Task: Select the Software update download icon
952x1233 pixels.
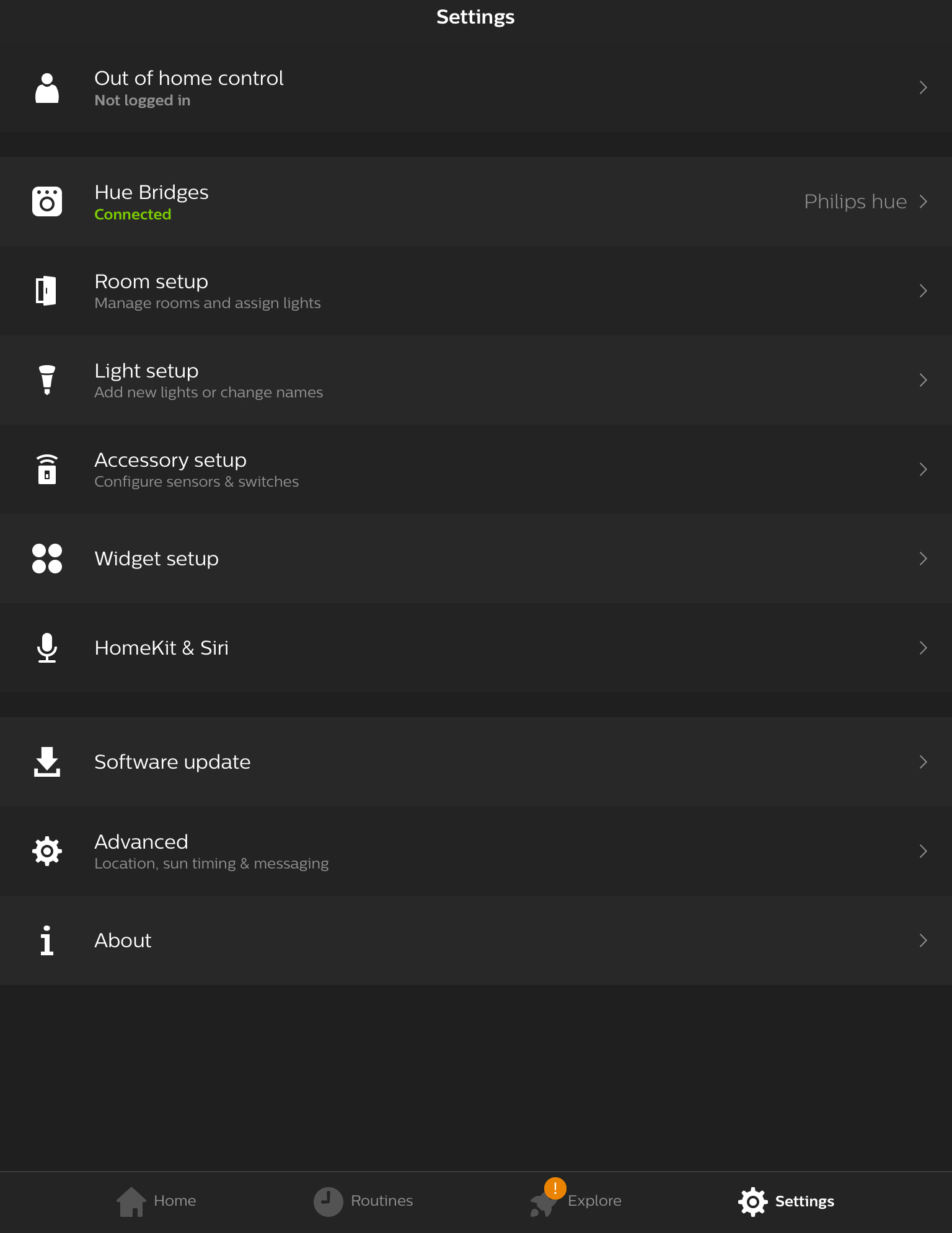Action: (x=47, y=762)
